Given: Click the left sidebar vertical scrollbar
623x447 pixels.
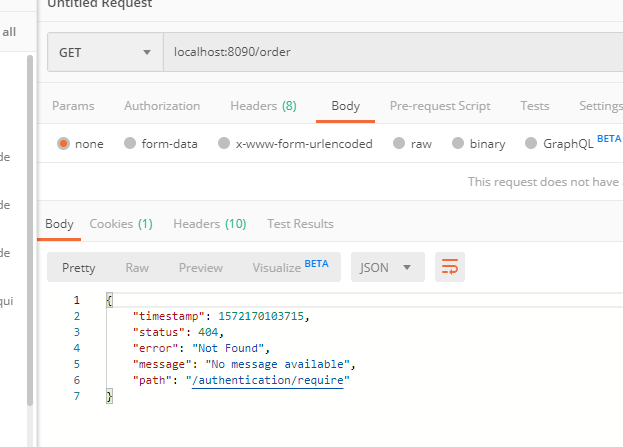Looking at the screenshot, I should pos(30,230).
